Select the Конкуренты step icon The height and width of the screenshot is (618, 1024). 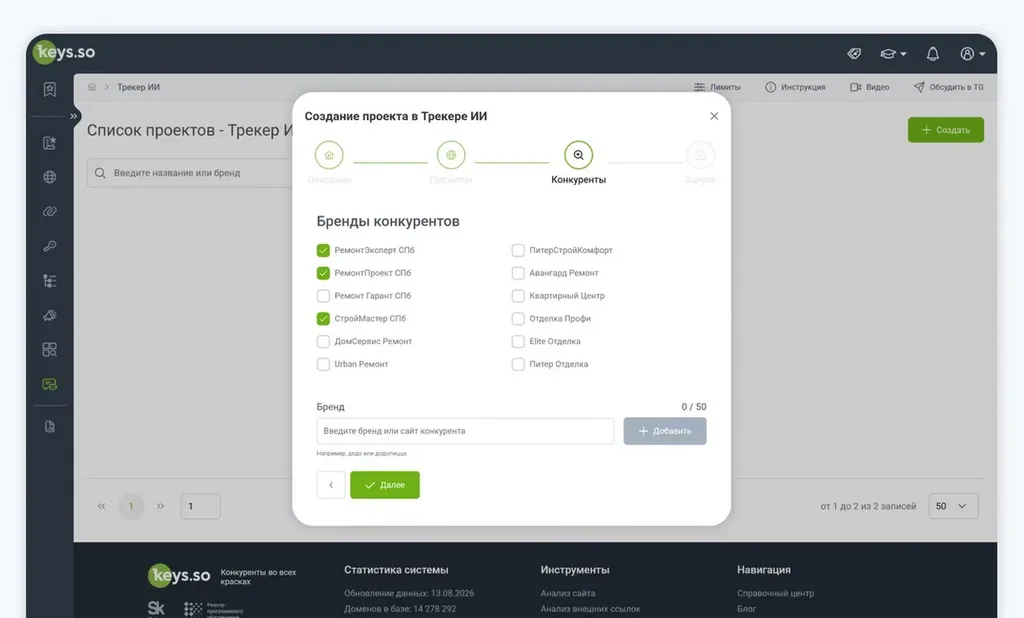coord(579,155)
